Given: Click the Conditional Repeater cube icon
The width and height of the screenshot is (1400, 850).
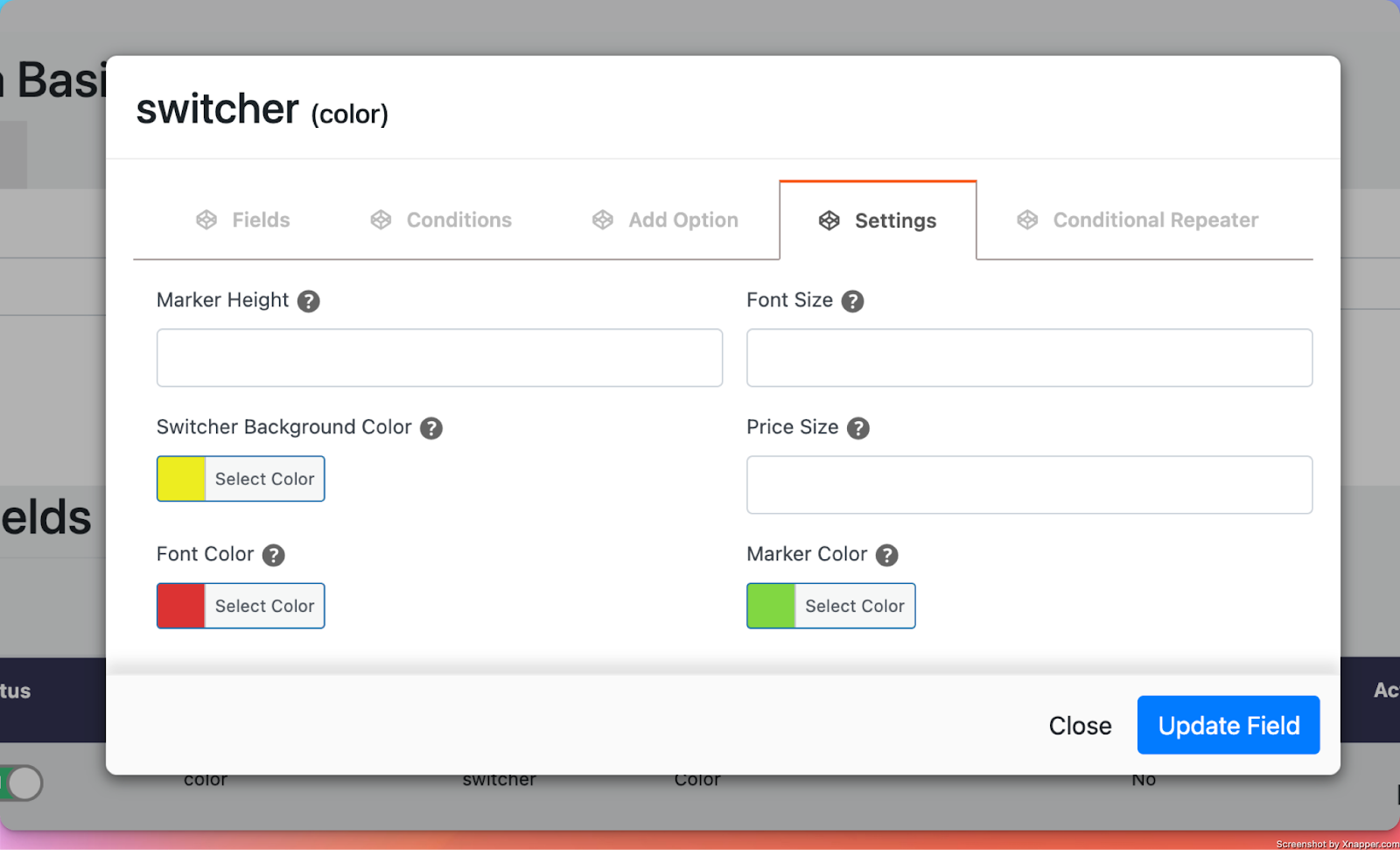Looking at the screenshot, I should 1027,220.
